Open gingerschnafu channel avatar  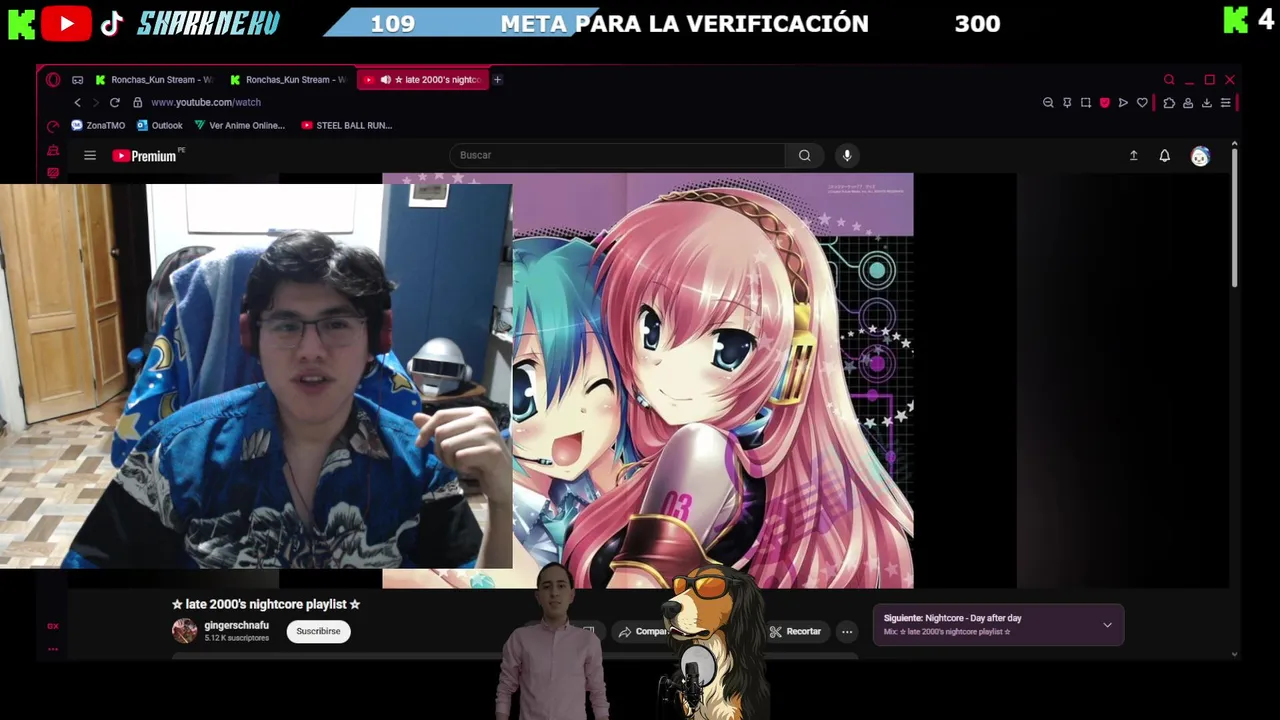[x=184, y=631]
